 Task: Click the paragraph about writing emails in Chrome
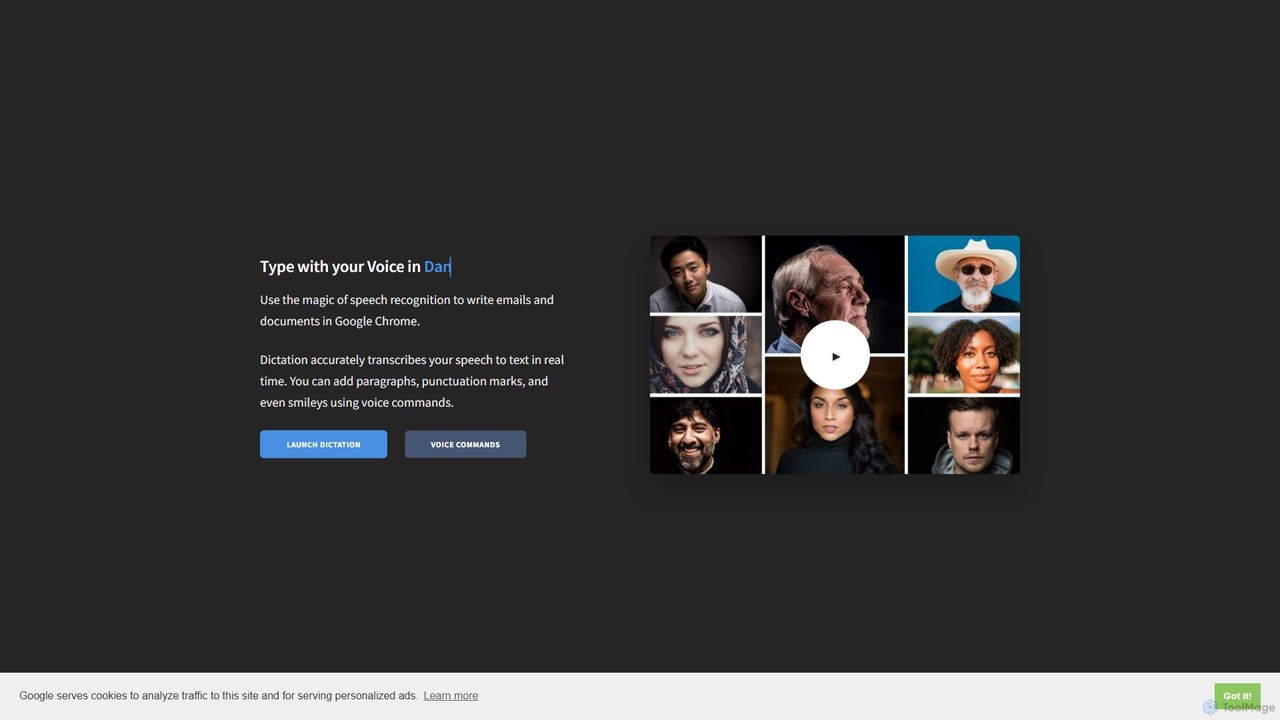(407, 310)
